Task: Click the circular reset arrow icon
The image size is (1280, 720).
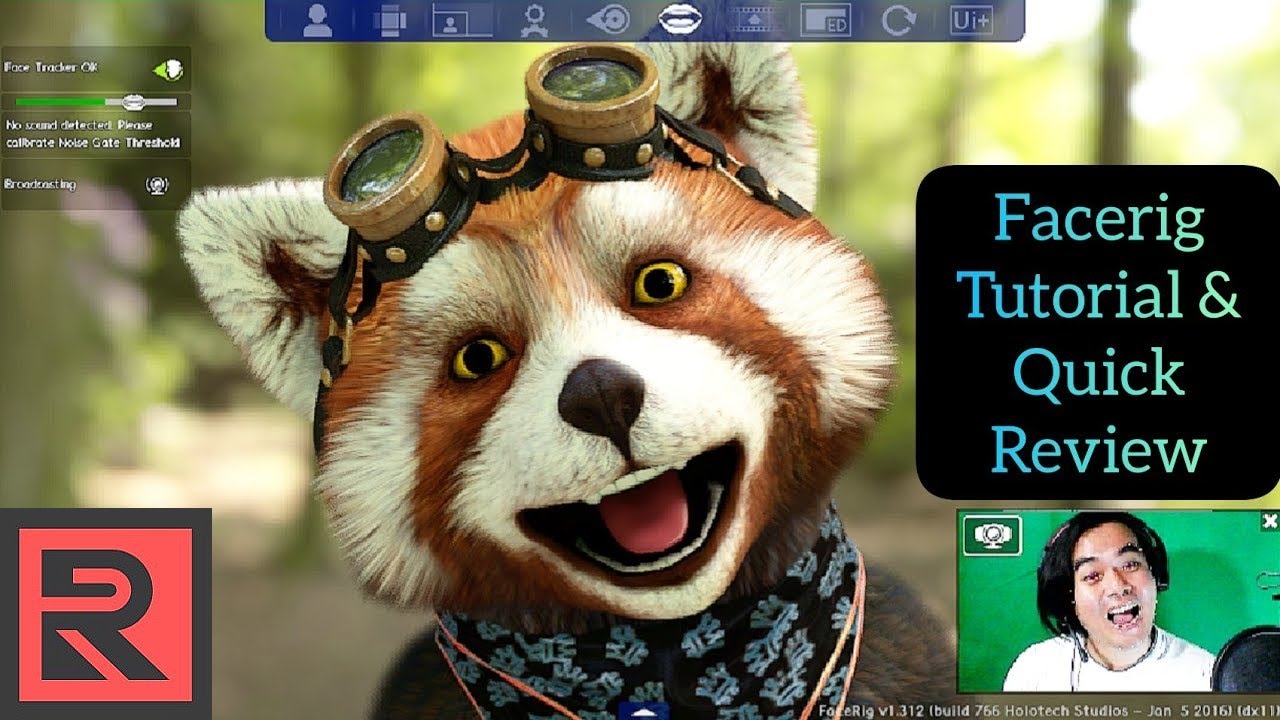Action: [x=898, y=20]
